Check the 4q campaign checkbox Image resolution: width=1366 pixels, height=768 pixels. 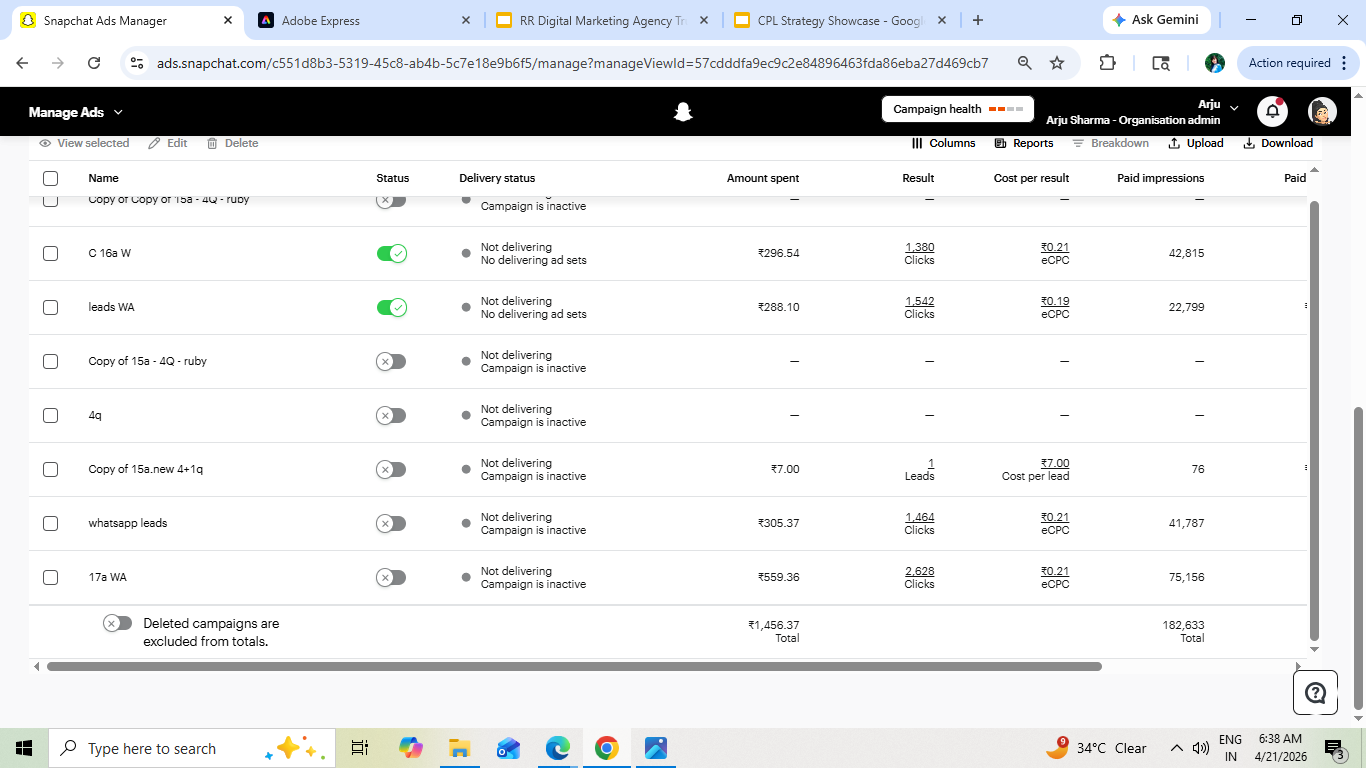point(50,415)
